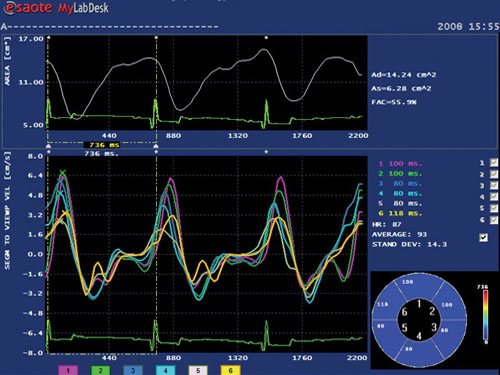The height and width of the screenshot is (375, 500).
Task: Toggle the checkbox for curve 1
Action: pyautogui.click(x=494, y=163)
